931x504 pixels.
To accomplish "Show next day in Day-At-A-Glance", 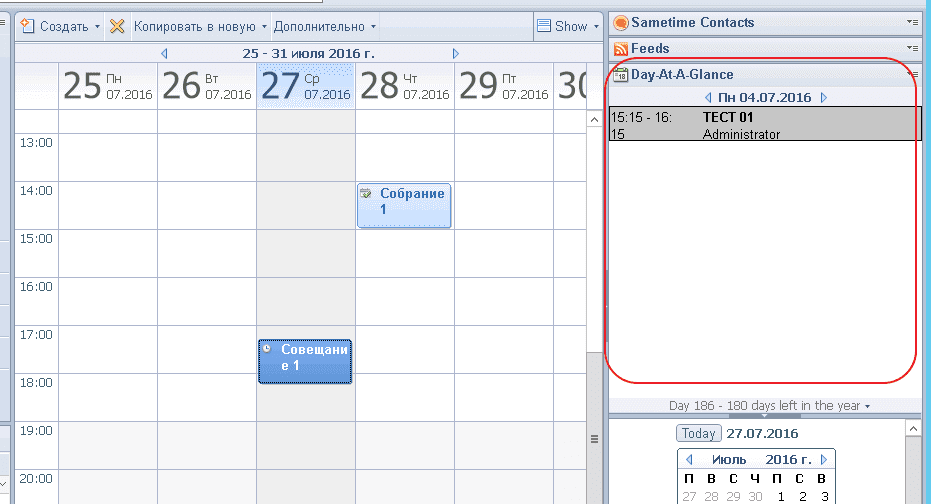I will pos(824,98).
